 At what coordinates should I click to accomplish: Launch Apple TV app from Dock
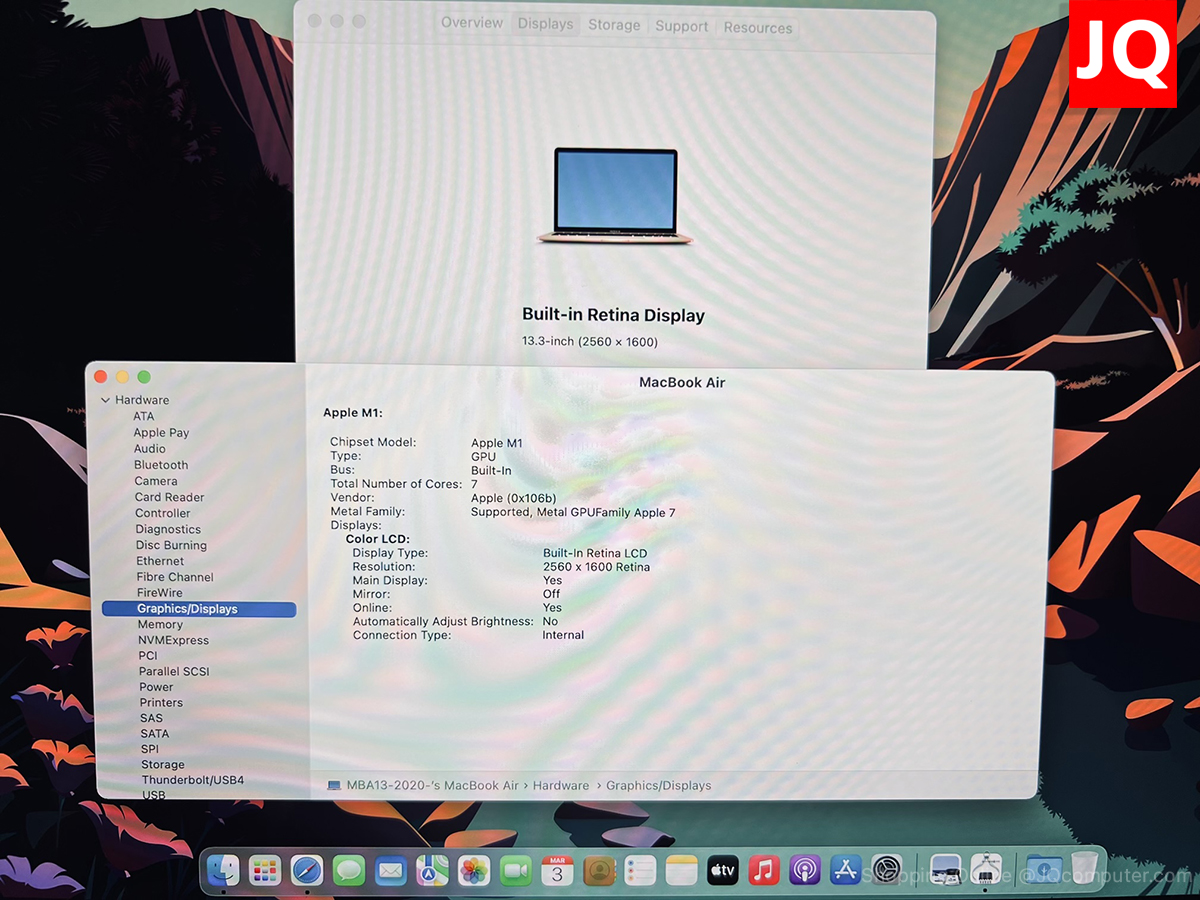coord(723,871)
